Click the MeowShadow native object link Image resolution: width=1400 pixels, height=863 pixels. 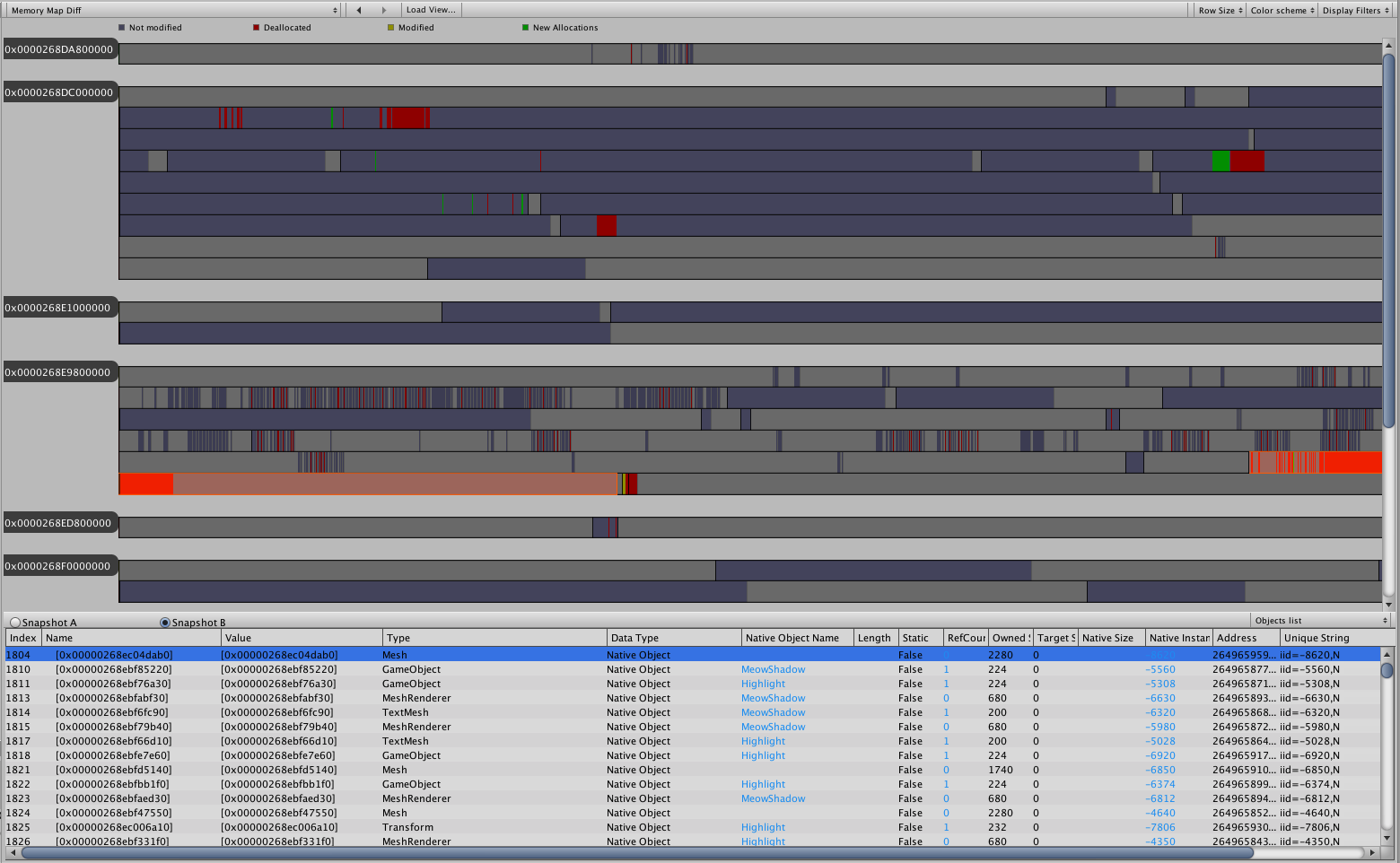(773, 669)
